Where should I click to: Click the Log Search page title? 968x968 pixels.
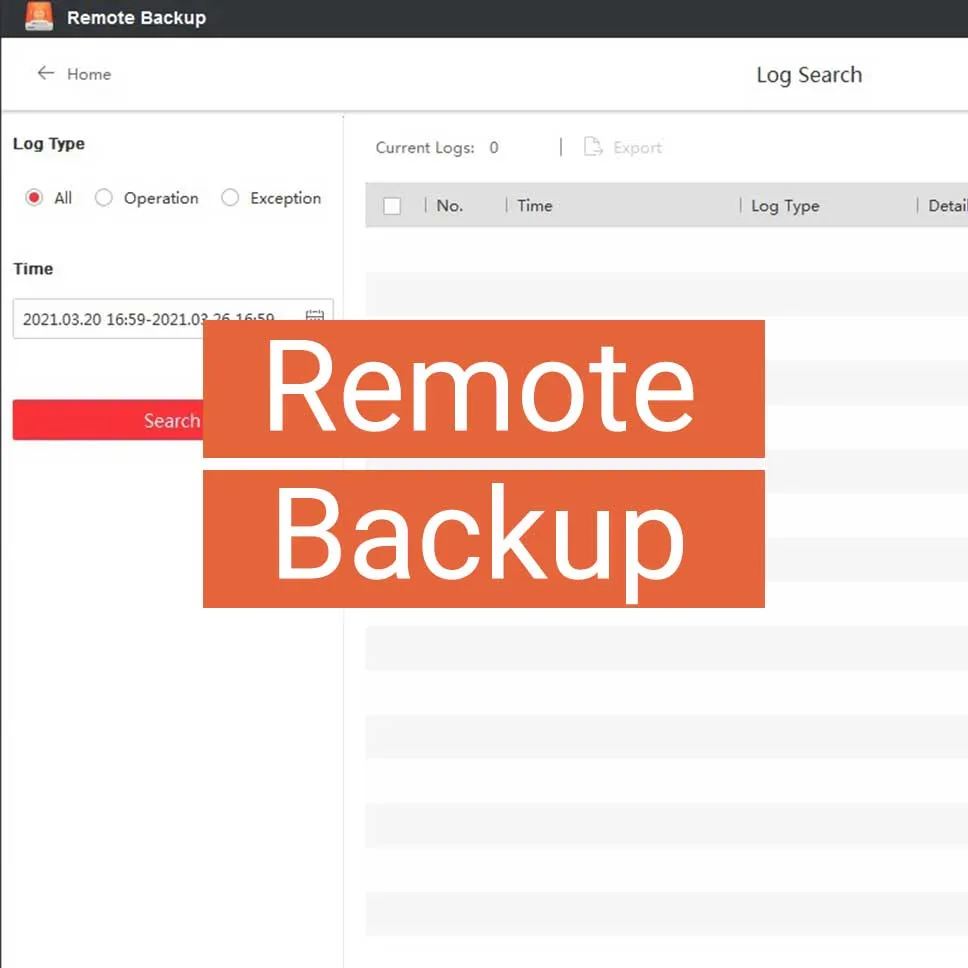tap(809, 75)
